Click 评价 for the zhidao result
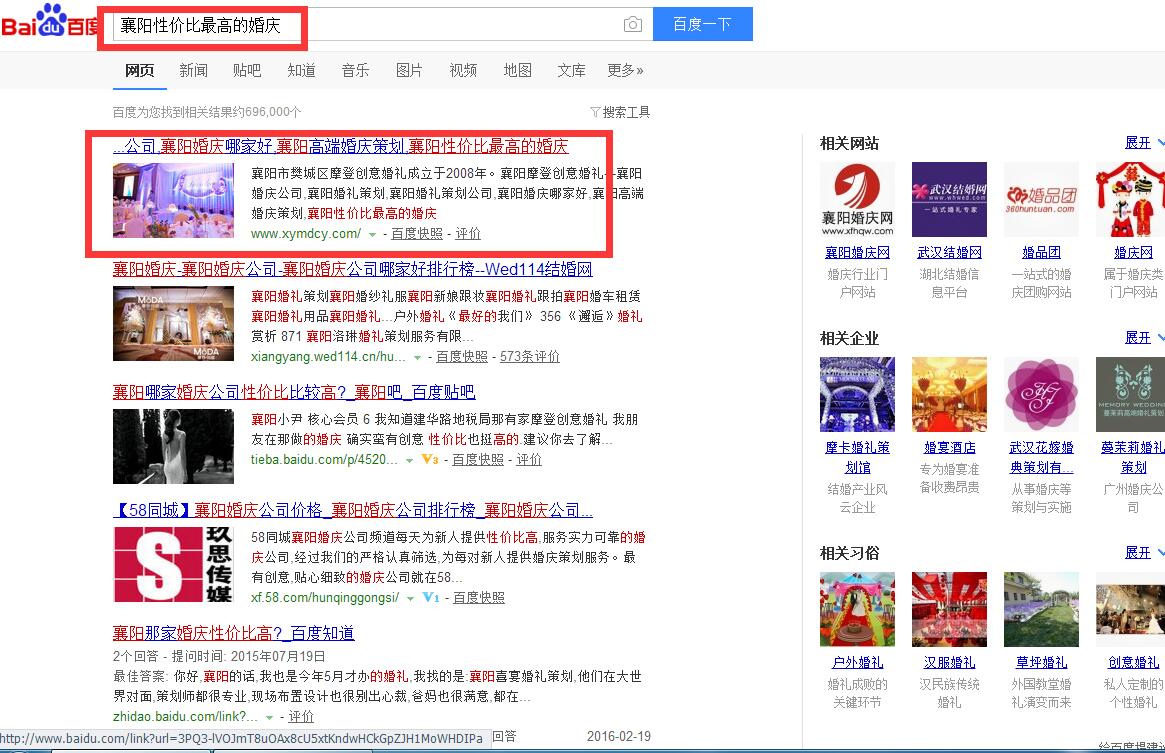 (x=301, y=717)
